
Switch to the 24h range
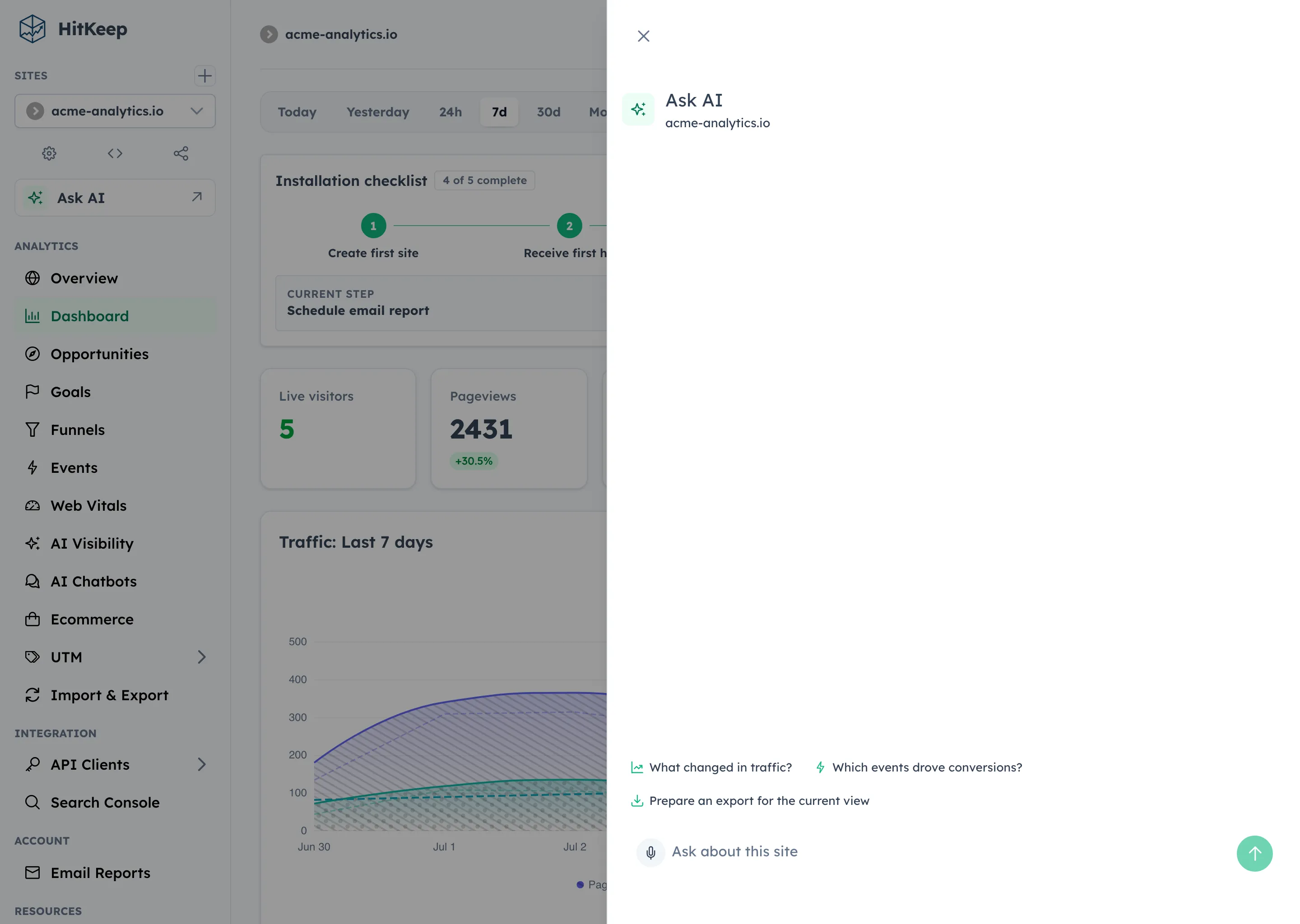450,112
